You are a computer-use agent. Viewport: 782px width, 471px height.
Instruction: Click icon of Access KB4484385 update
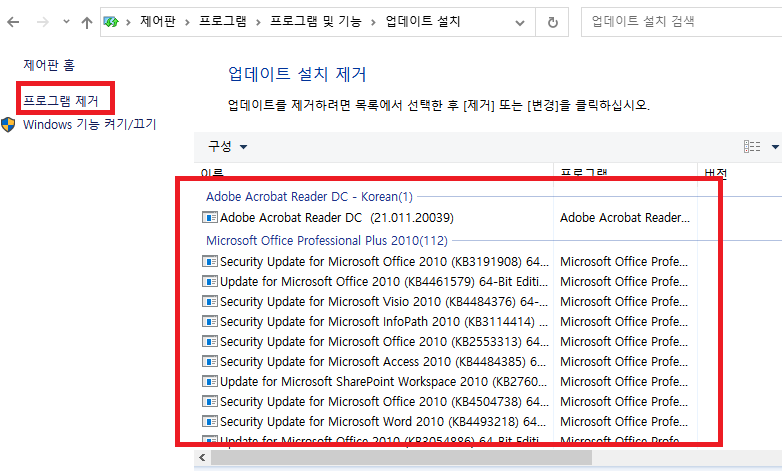click(x=209, y=361)
